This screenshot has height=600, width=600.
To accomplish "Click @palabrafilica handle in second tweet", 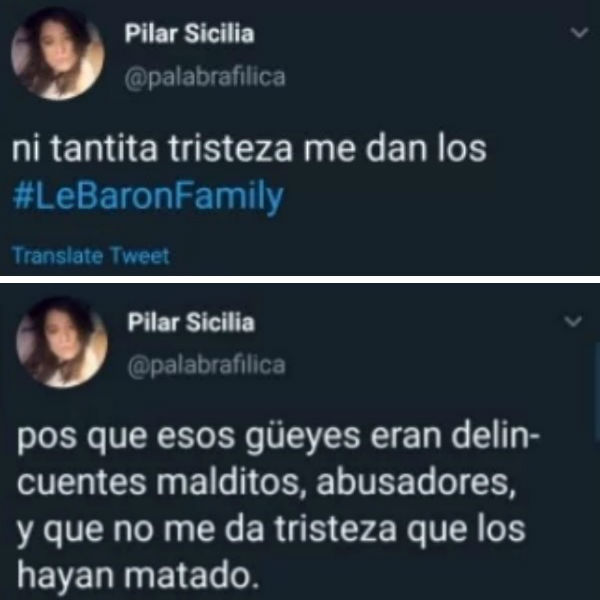I will (207, 365).
